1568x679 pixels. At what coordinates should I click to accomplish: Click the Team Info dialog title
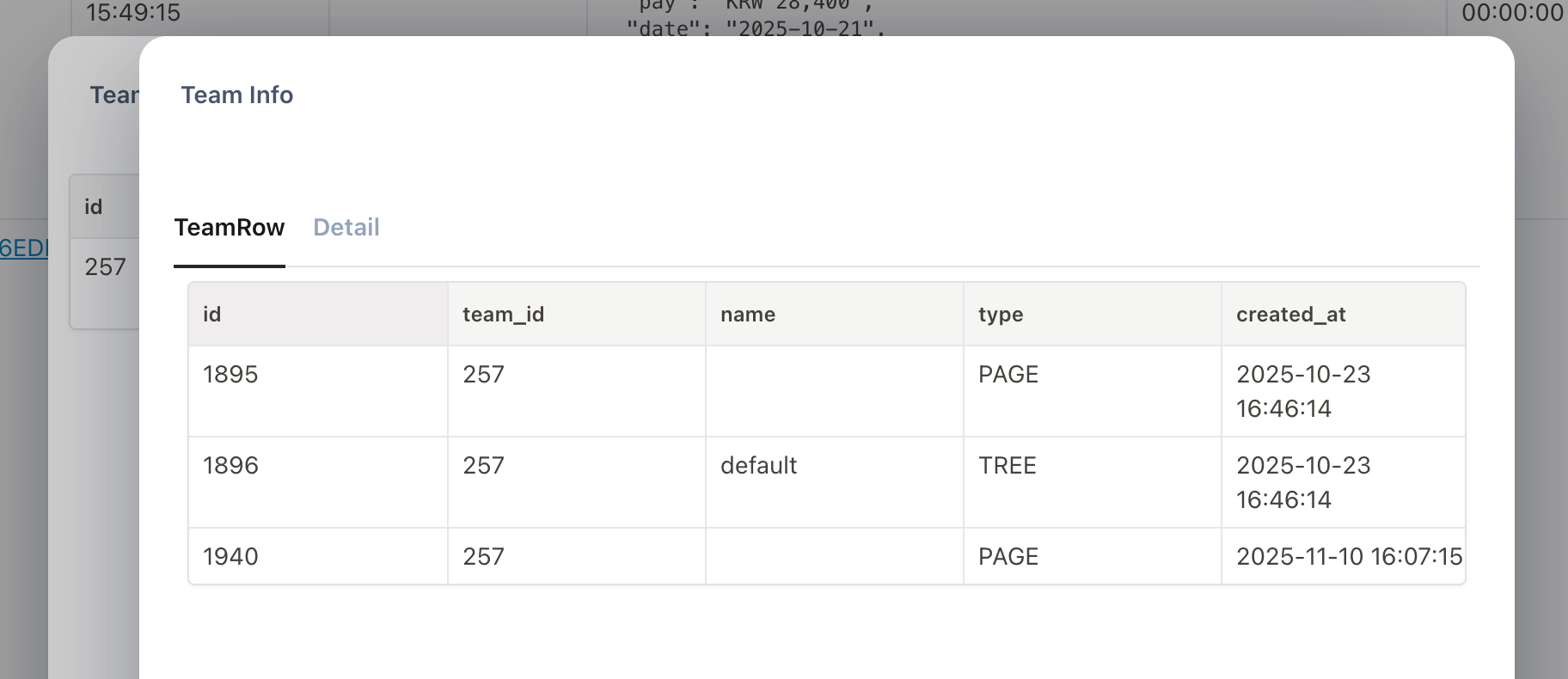[x=237, y=95]
